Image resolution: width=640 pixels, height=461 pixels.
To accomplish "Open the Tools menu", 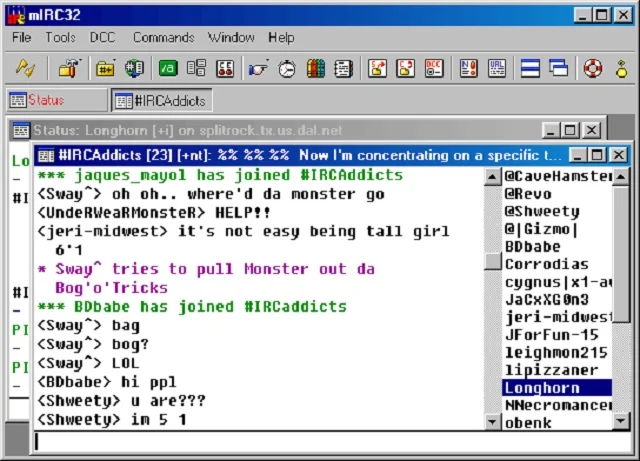I will coord(60,37).
